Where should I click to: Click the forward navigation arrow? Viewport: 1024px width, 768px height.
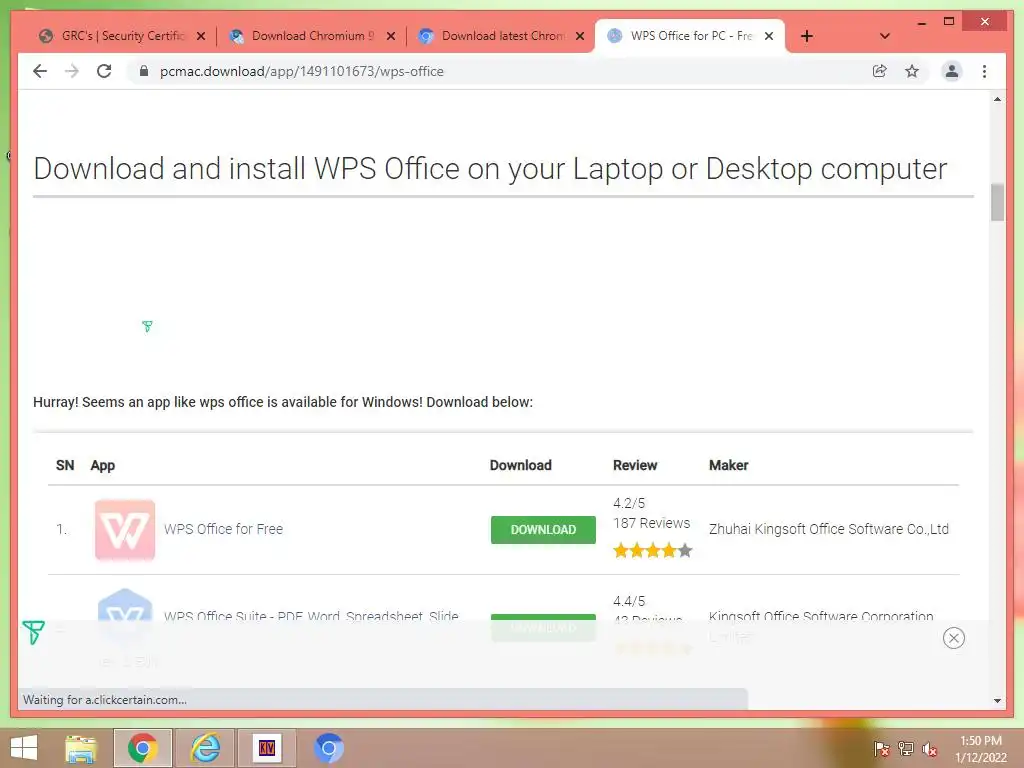coord(72,71)
